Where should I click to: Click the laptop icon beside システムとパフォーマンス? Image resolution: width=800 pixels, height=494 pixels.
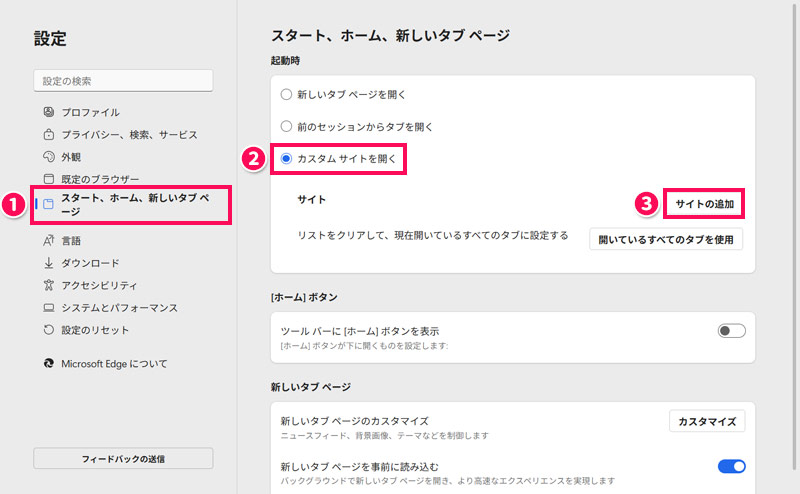[48, 308]
